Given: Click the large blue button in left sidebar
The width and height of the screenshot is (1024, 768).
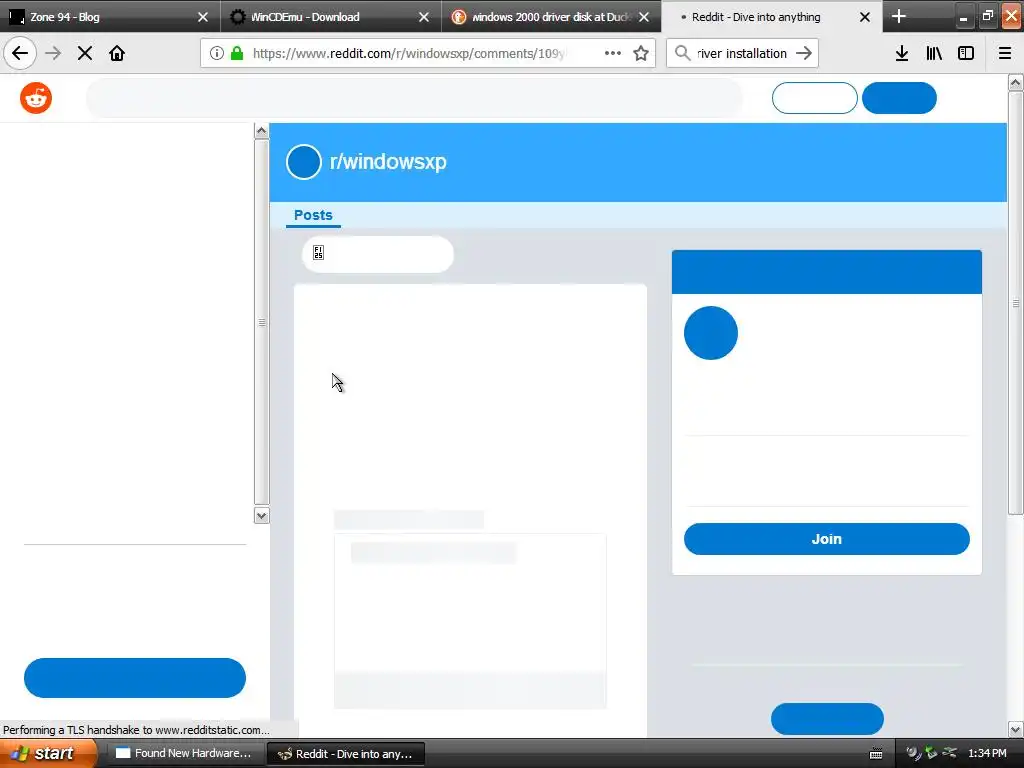Looking at the screenshot, I should click(x=135, y=678).
